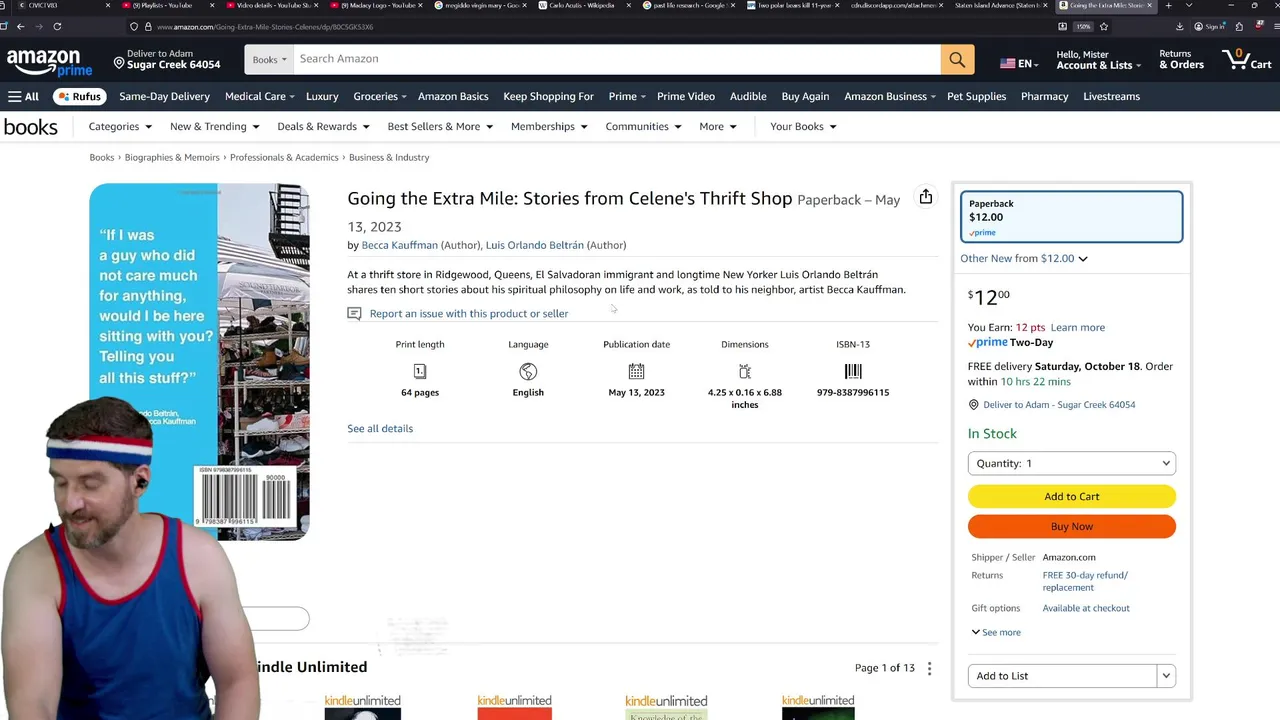Expand Other New from $12.00
1280x720 pixels.
click(x=1024, y=258)
